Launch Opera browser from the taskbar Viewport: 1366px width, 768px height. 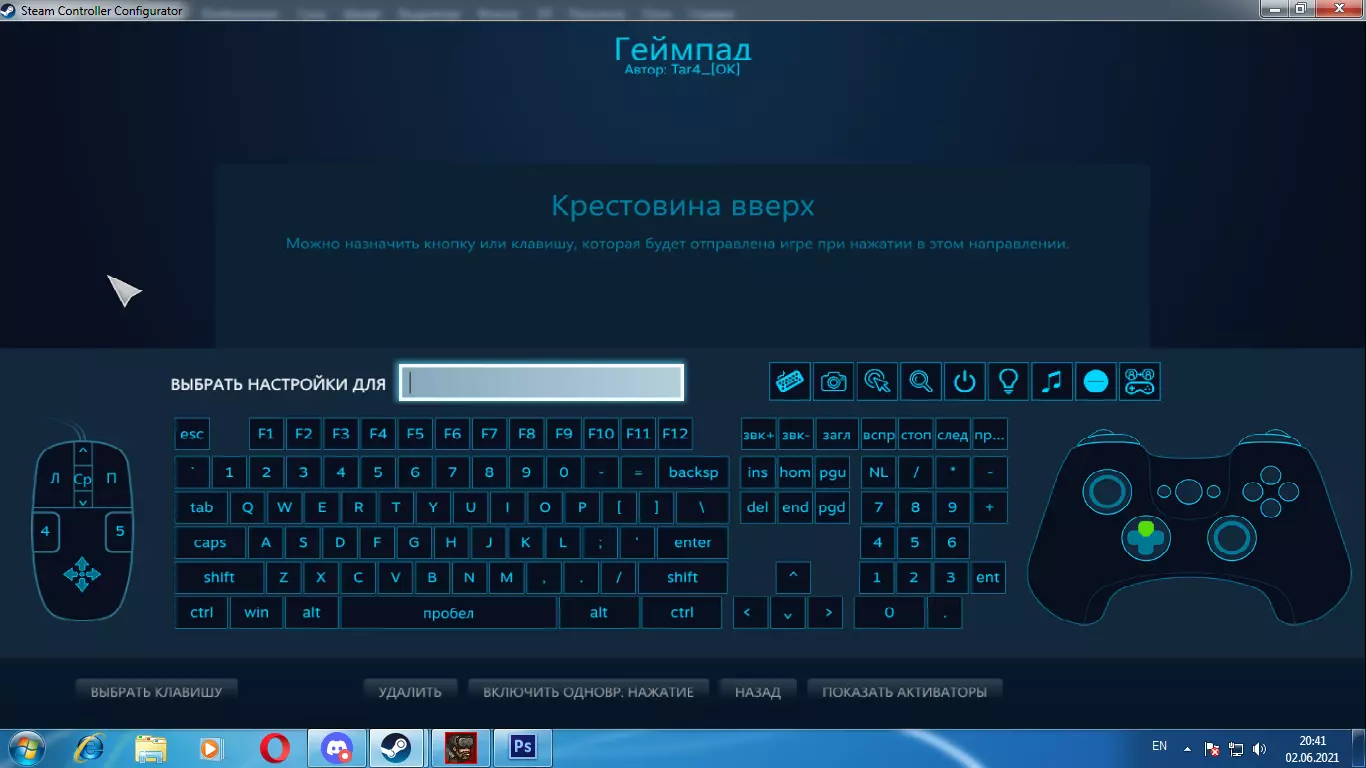click(x=275, y=748)
